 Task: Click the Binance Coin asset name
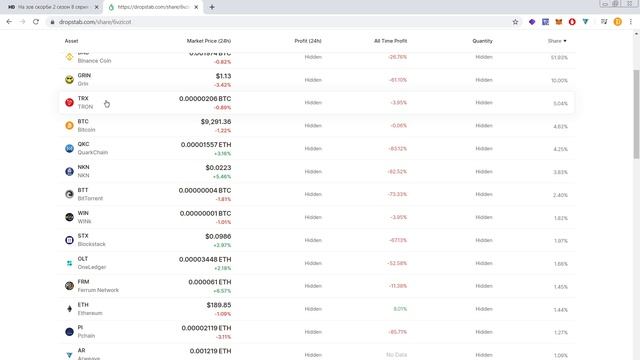(94, 60)
